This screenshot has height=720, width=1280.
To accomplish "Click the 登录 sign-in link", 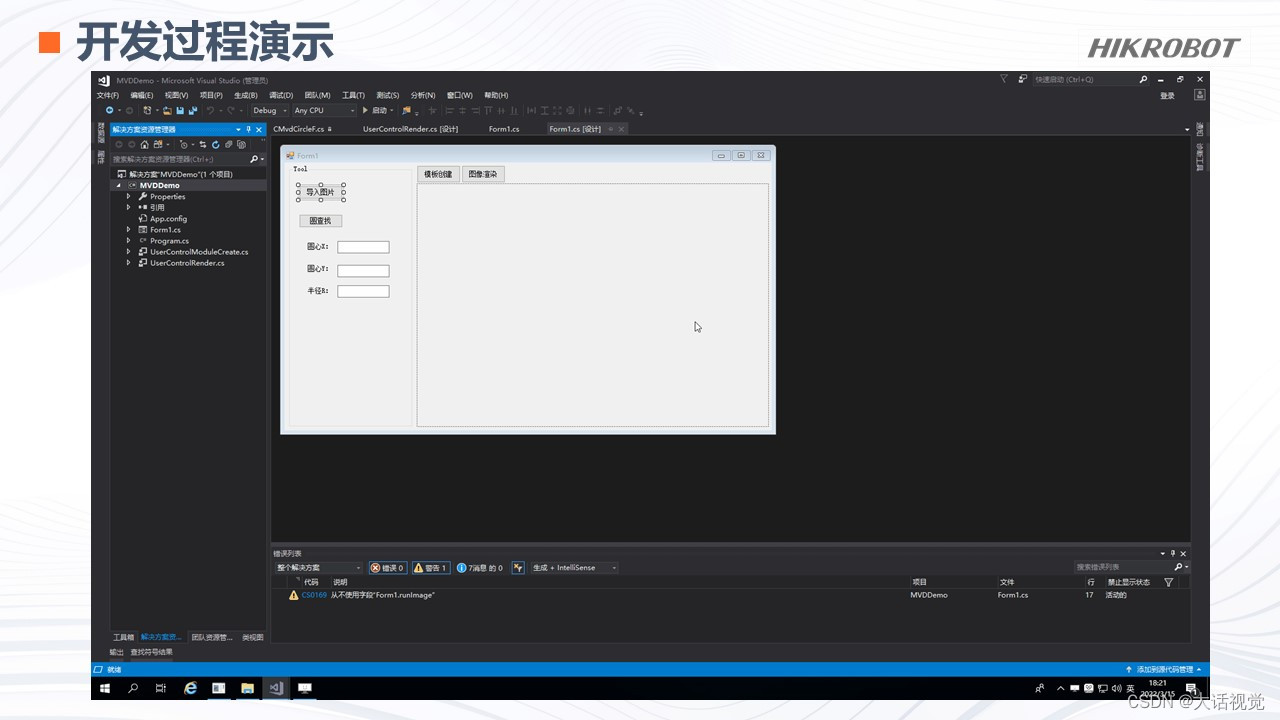I will (x=1167, y=96).
